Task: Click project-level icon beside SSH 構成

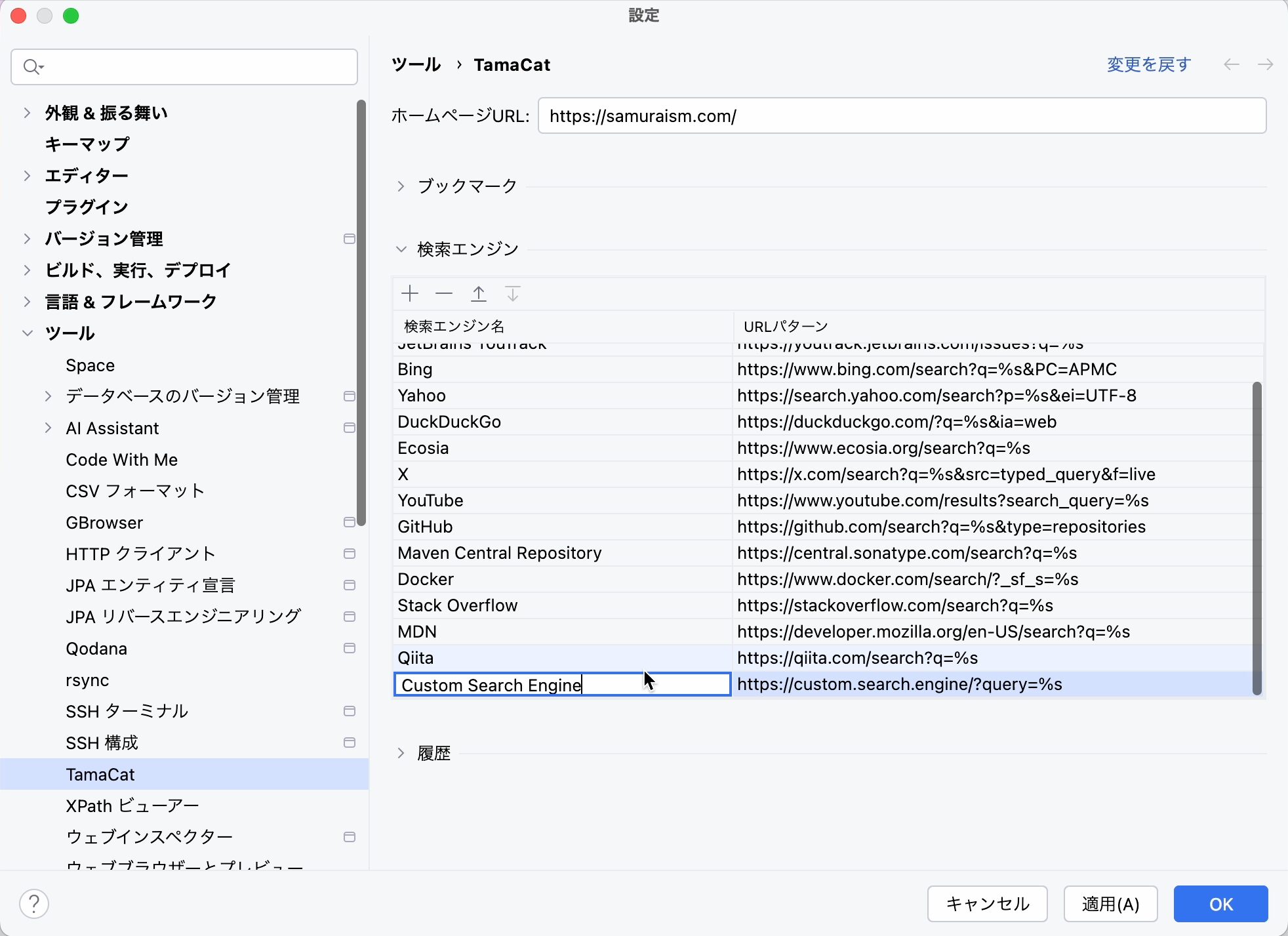Action: (x=350, y=743)
